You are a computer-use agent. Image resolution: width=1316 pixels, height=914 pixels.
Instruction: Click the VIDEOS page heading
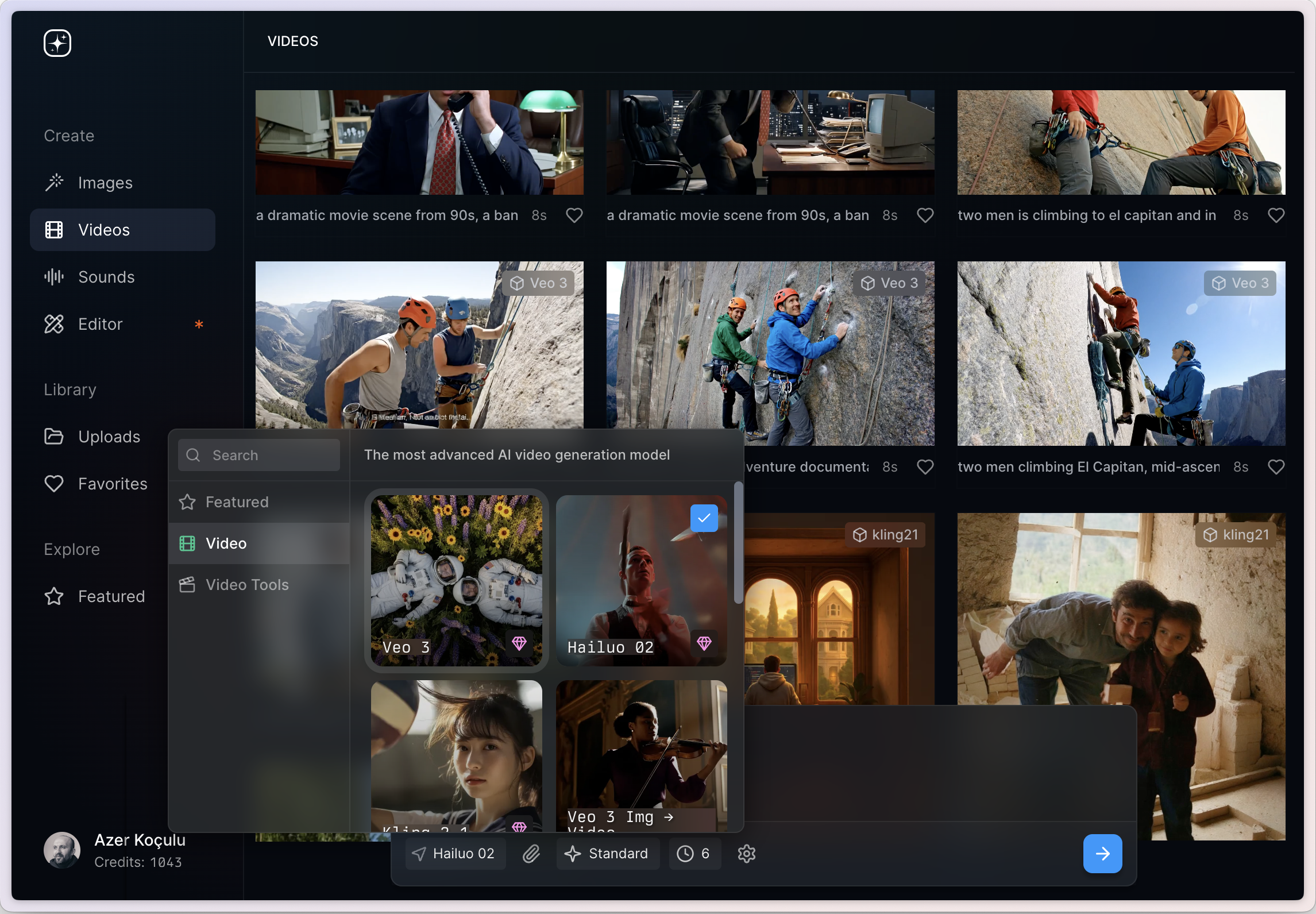coord(293,41)
